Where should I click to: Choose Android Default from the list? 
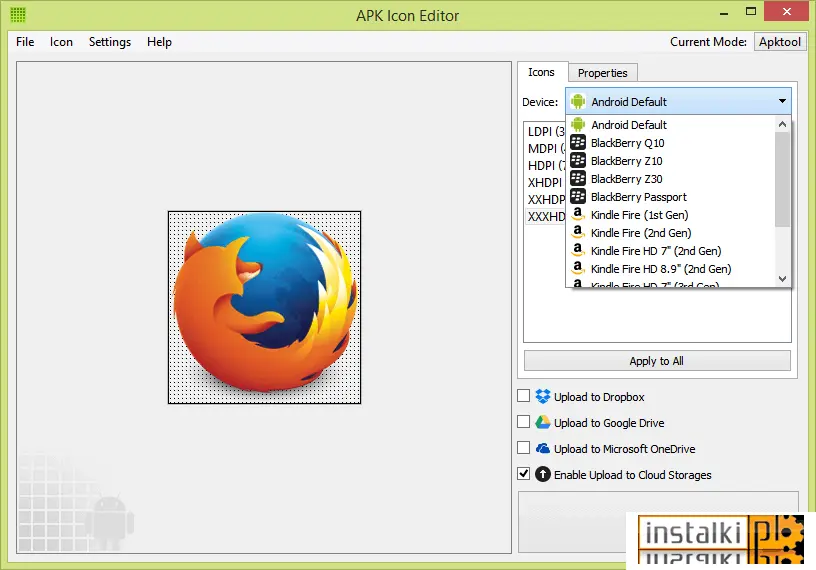671,125
